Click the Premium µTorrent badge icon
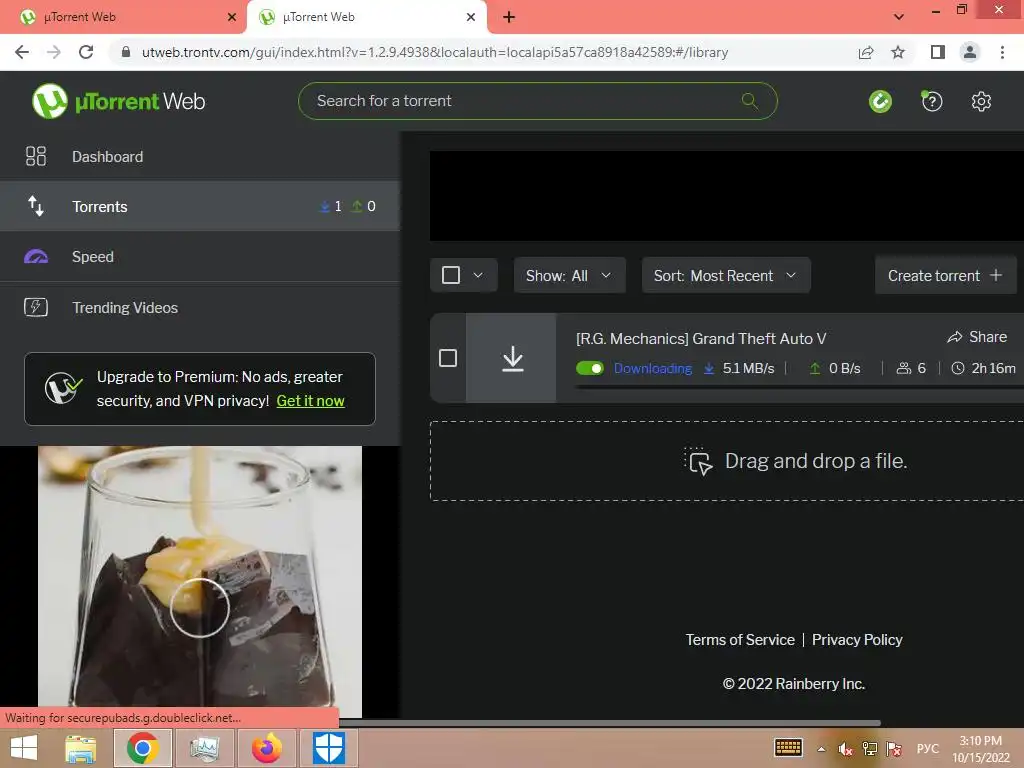This screenshot has width=1024, height=768. (63, 388)
